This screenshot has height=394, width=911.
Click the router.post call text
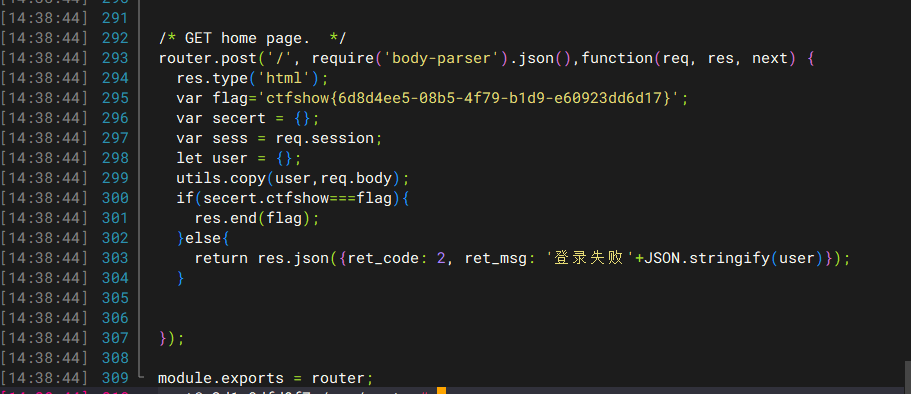[x=207, y=58]
